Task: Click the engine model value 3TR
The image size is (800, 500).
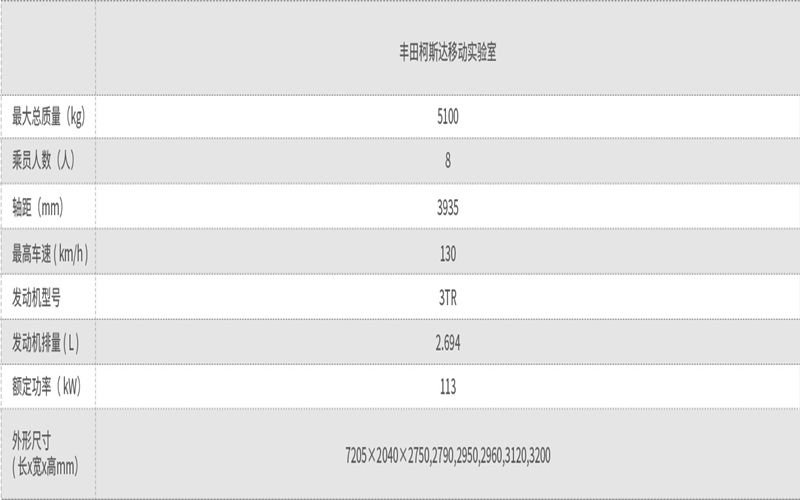Action: (x=447, y=297)
